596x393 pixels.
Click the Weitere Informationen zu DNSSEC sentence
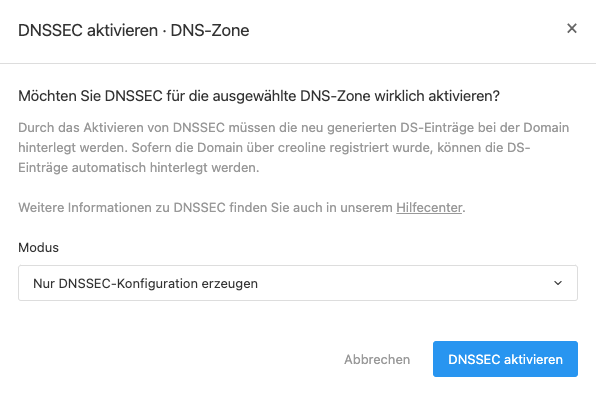coord(242,208)
